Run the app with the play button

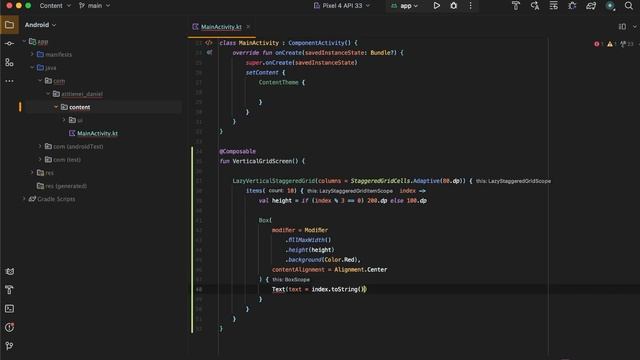437,6
